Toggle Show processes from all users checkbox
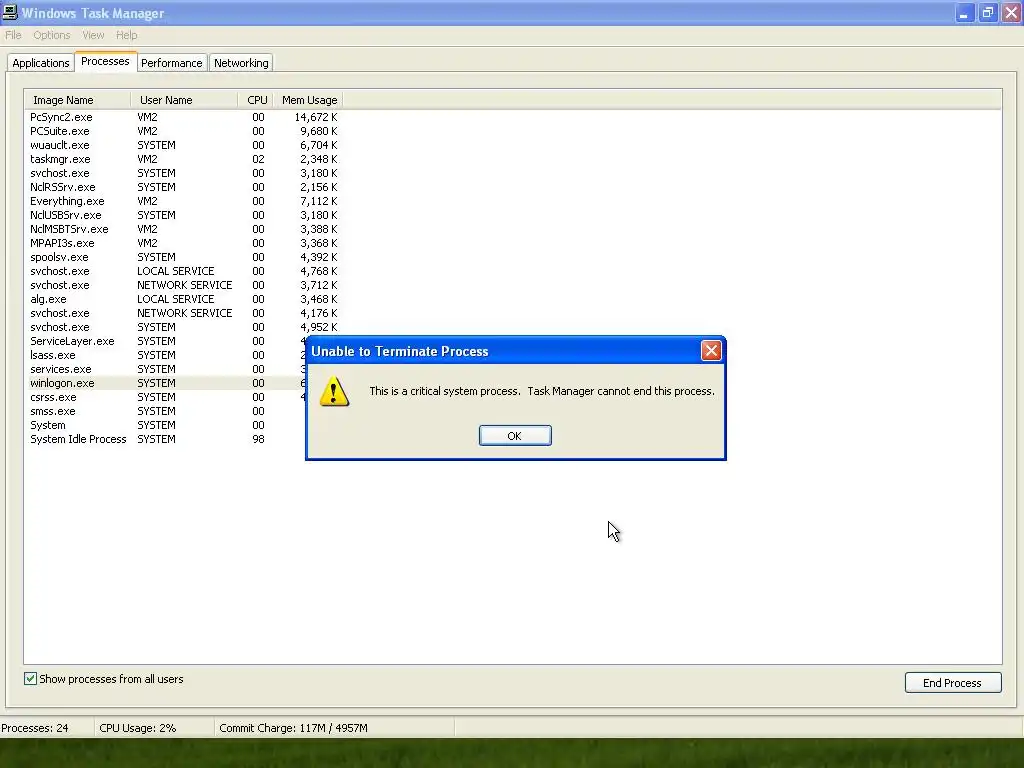Viewport: 1024px width, 768px height. click(x=31, y=679)
